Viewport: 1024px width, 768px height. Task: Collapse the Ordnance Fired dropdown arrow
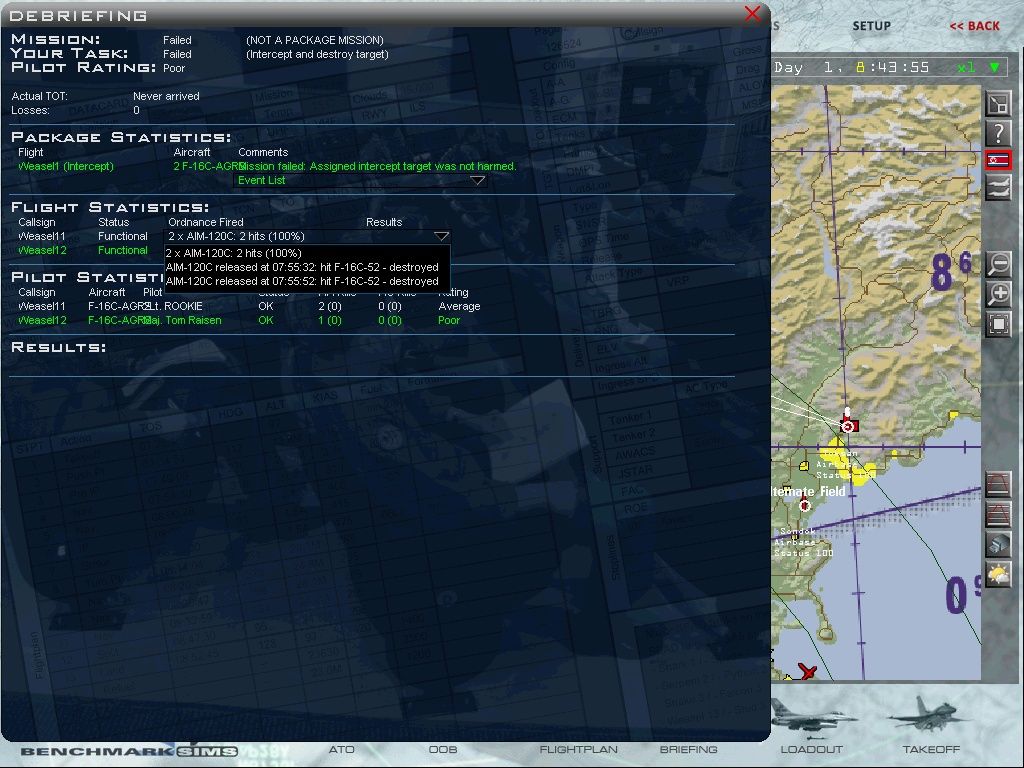(441, 236)
